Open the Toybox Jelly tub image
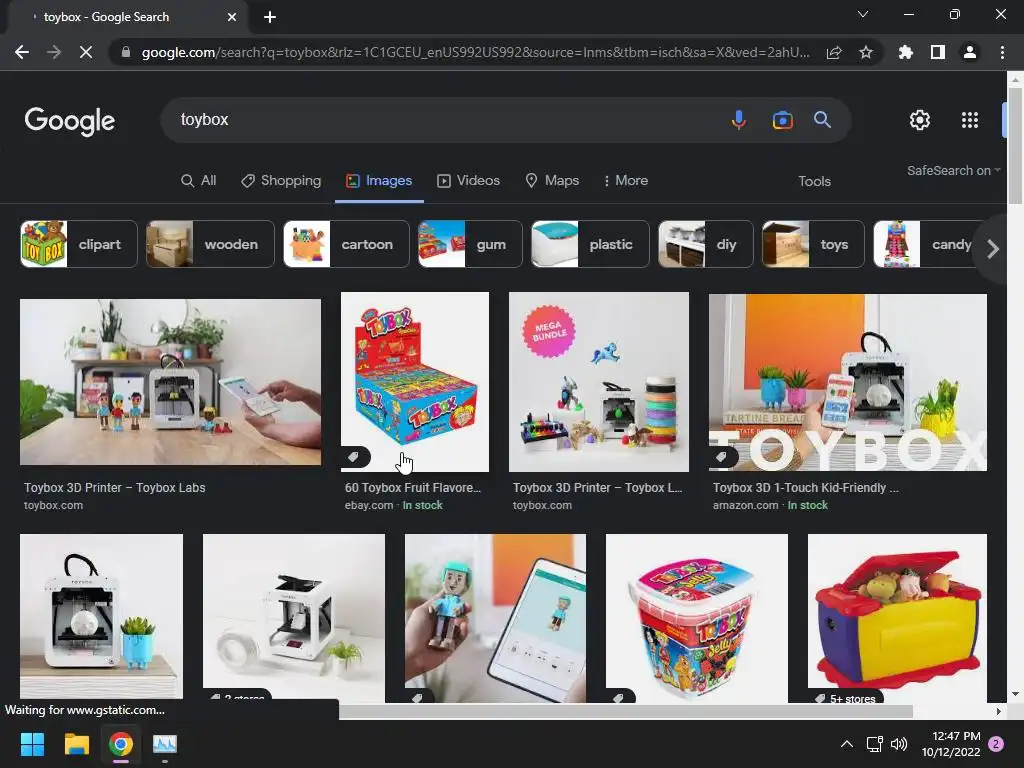1024x768 pixels. [x=697, y=618]
